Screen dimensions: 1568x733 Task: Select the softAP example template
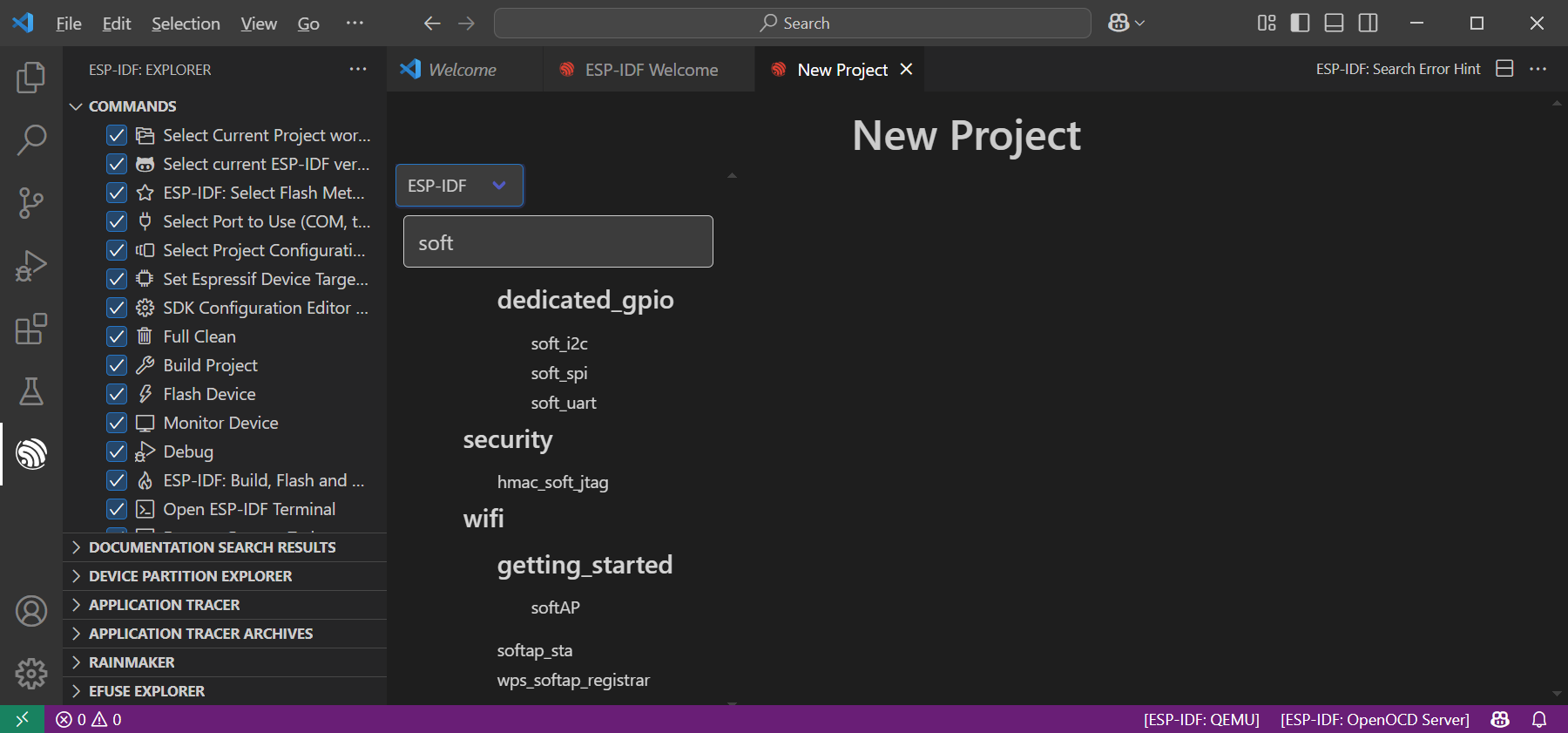point(555,607)
